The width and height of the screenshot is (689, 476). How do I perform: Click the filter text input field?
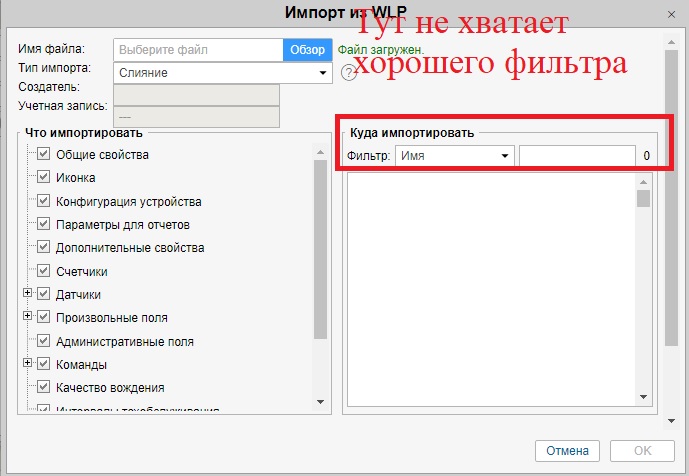click(577, 156)
